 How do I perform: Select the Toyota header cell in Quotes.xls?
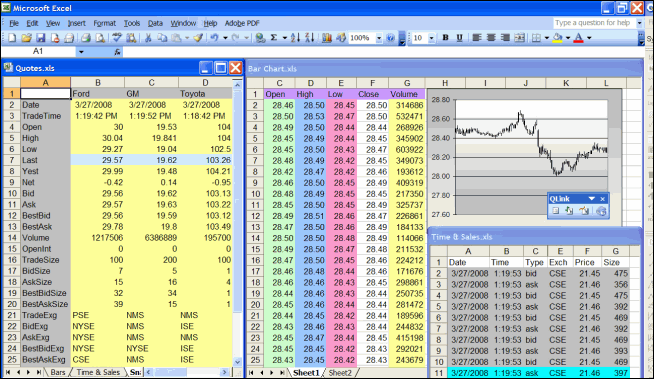(205, 94)
